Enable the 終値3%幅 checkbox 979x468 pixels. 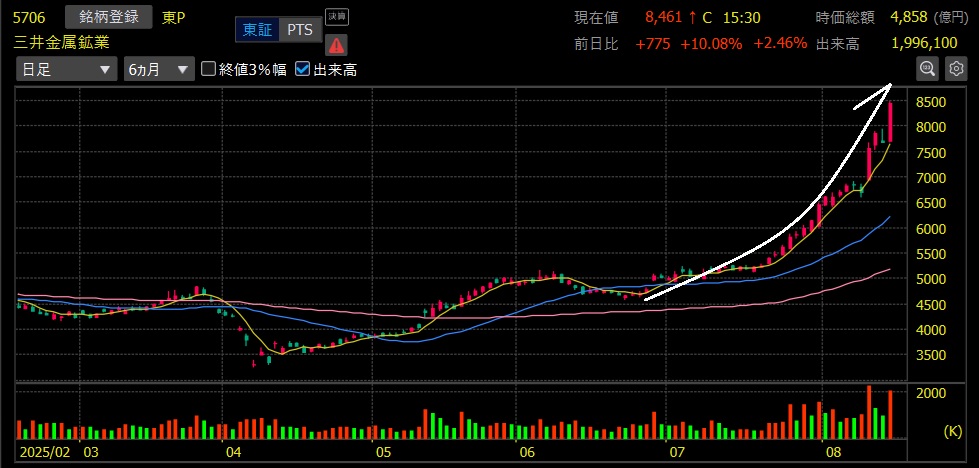tap(209, 69)
